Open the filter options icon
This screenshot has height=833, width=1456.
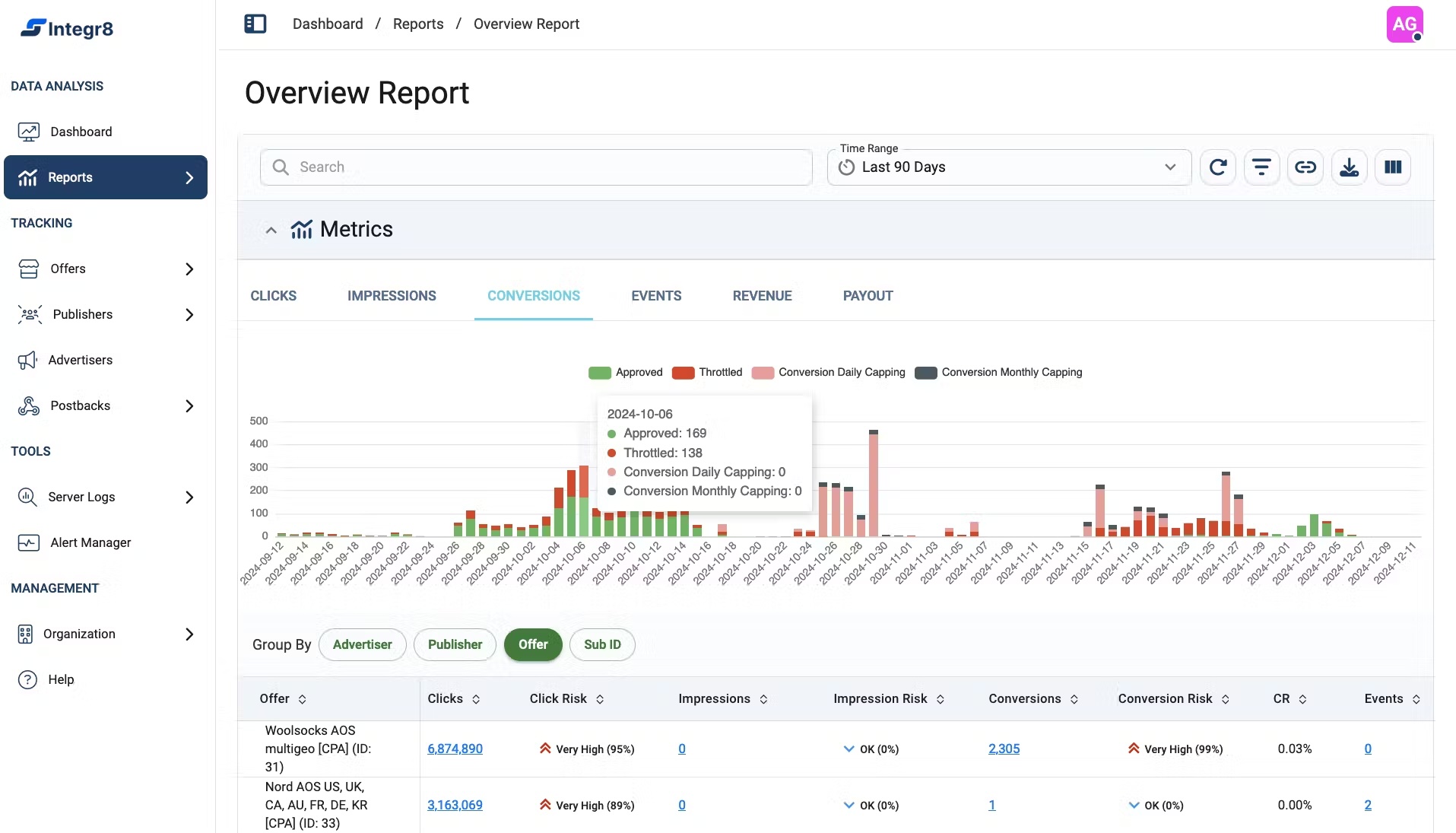click(1261, 167)
